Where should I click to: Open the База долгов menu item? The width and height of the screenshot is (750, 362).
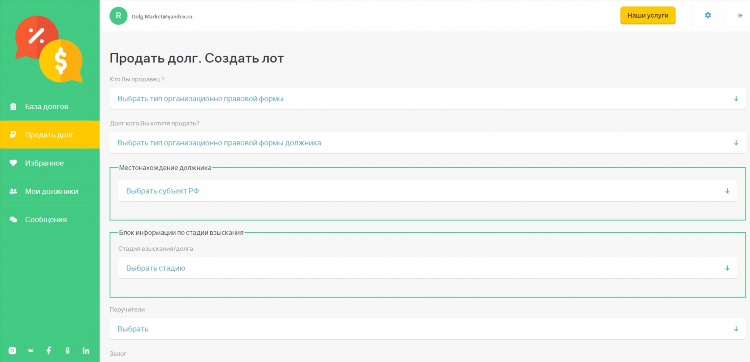click(50, 107)
